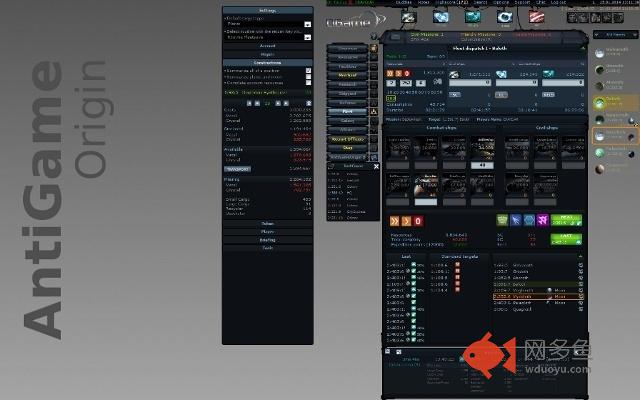Viewport: 640px width, 400px height.
Task: Click the deuterium resource icon in top bar
Action: point(473,17)
